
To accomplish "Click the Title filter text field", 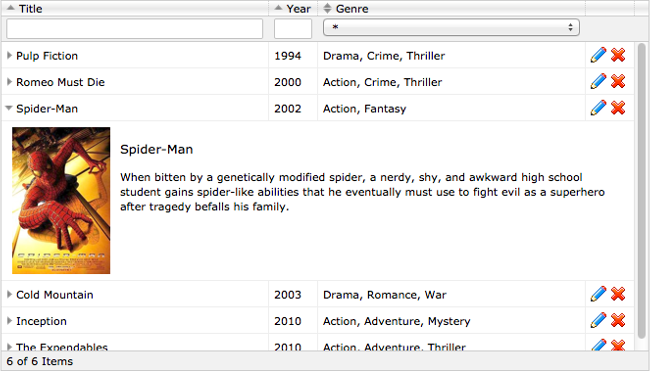I will pyautogui.click(x=134, y=29).
